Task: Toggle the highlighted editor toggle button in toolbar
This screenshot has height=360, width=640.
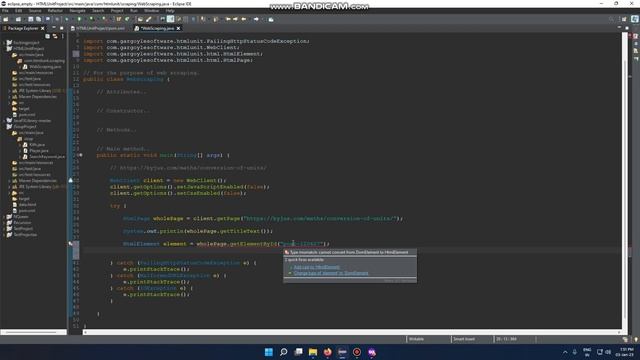Action: coord(171,19)
